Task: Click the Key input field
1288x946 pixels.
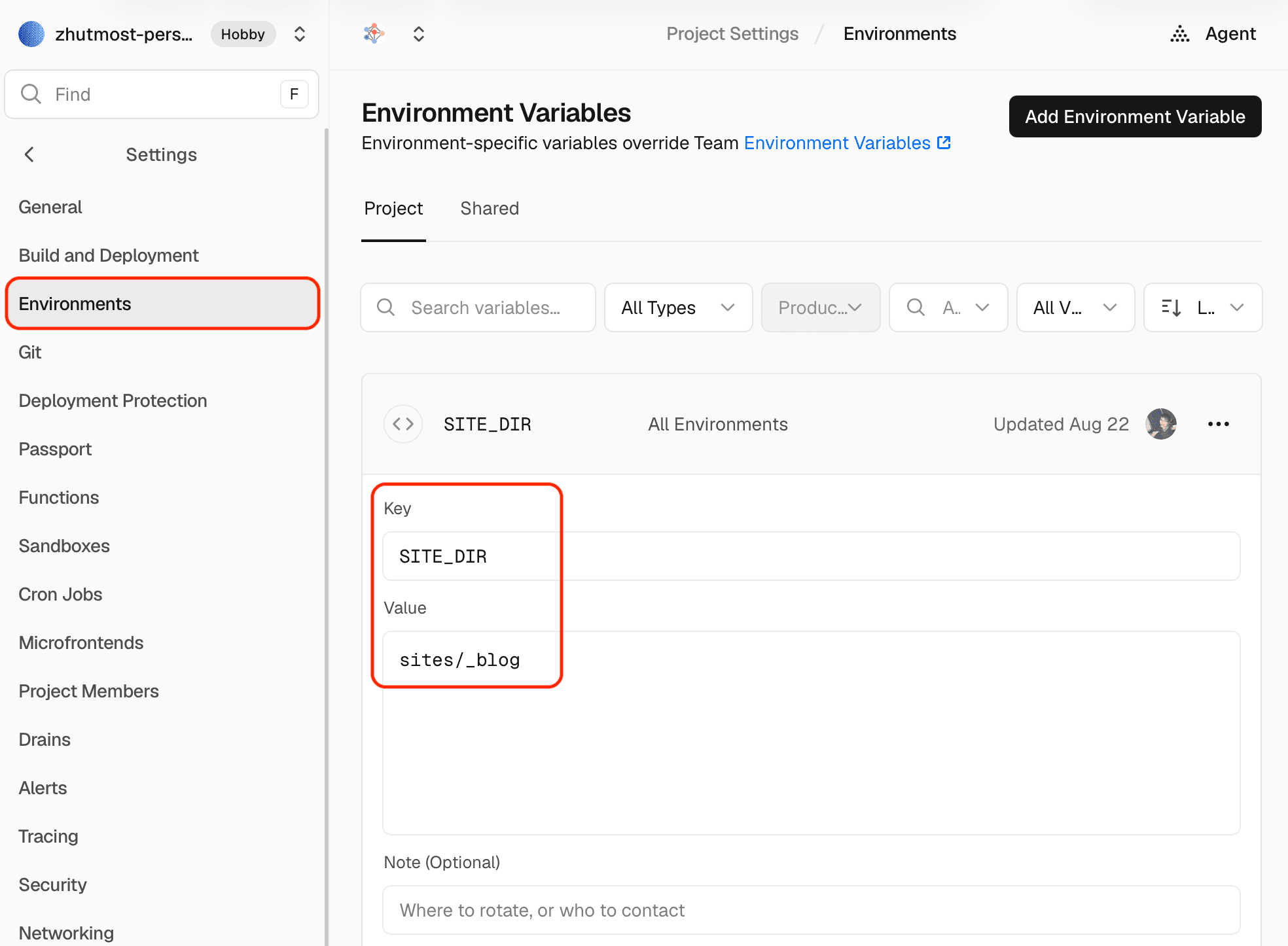Action: pyautogui.click(x=811, y=556)
